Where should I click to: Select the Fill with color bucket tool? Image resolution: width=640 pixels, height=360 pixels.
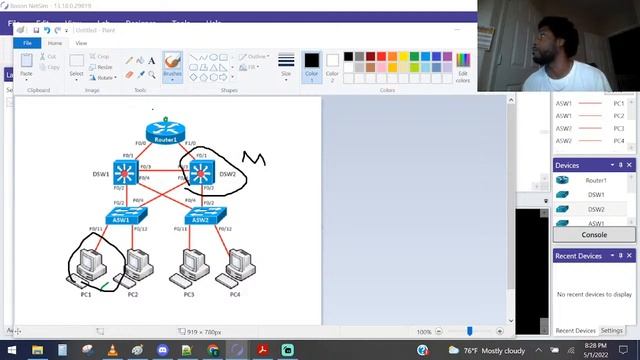(x=140, y=60)
